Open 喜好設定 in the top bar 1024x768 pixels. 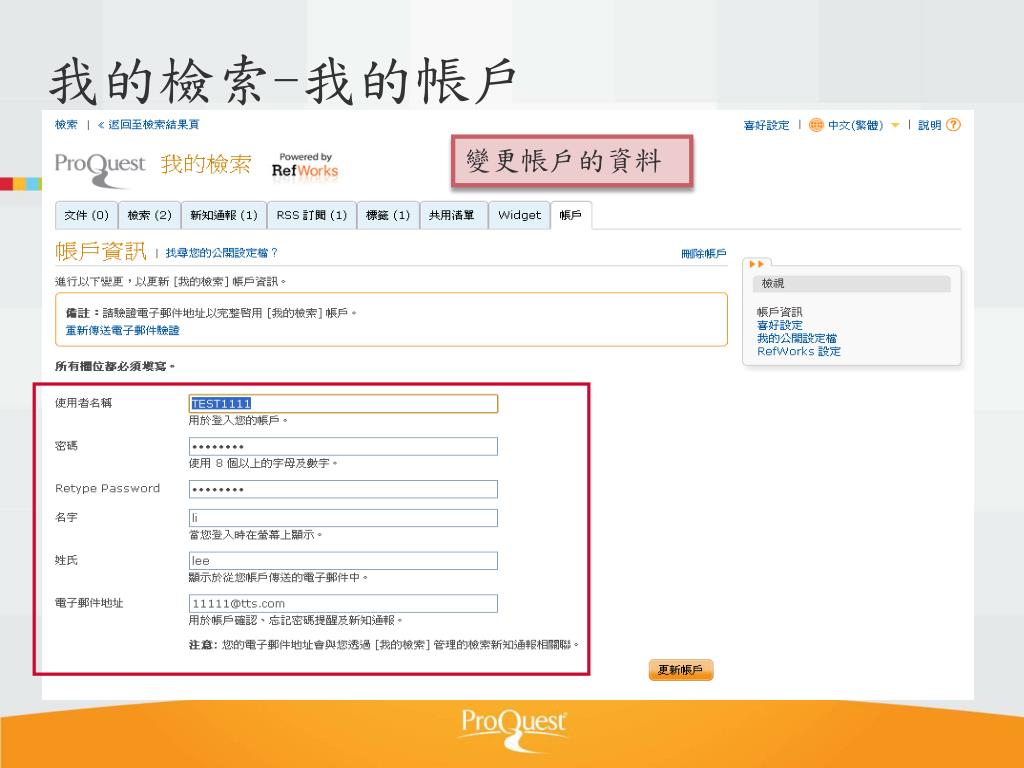(766, 125)
